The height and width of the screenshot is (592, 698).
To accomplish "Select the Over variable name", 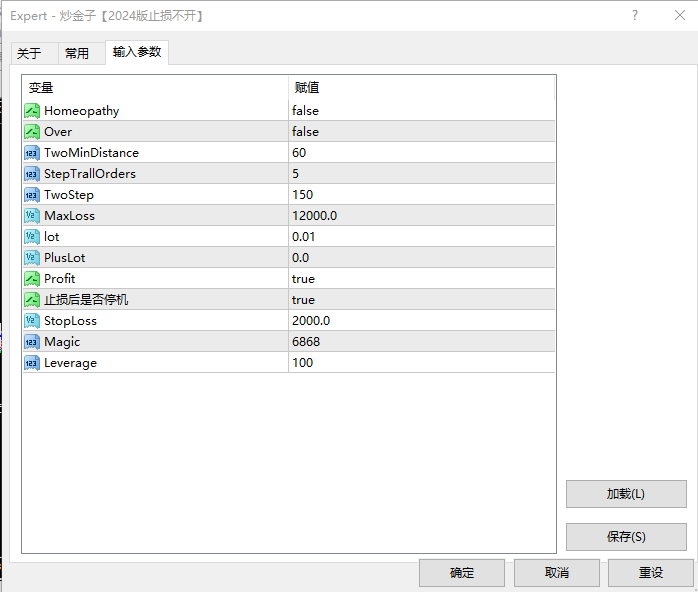I will tap(58, 132).
